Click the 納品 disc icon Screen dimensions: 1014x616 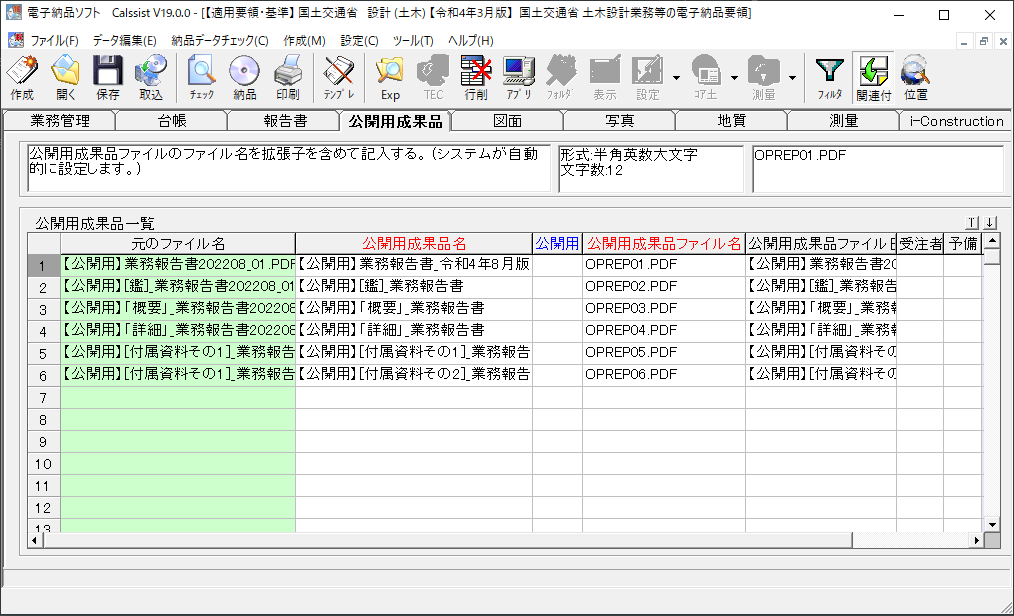(244, 78)
